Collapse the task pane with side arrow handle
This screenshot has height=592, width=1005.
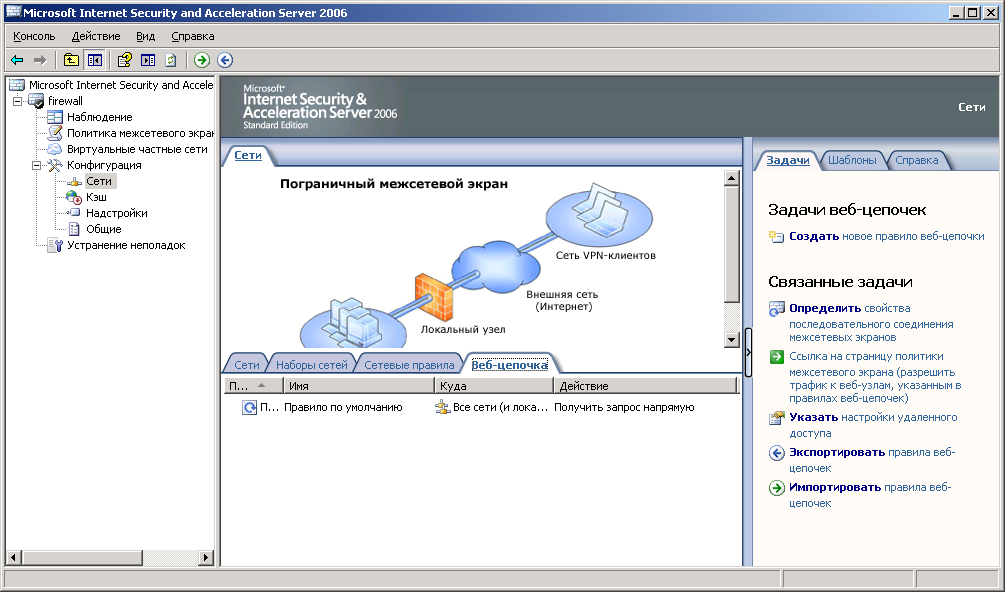point(748,352)
